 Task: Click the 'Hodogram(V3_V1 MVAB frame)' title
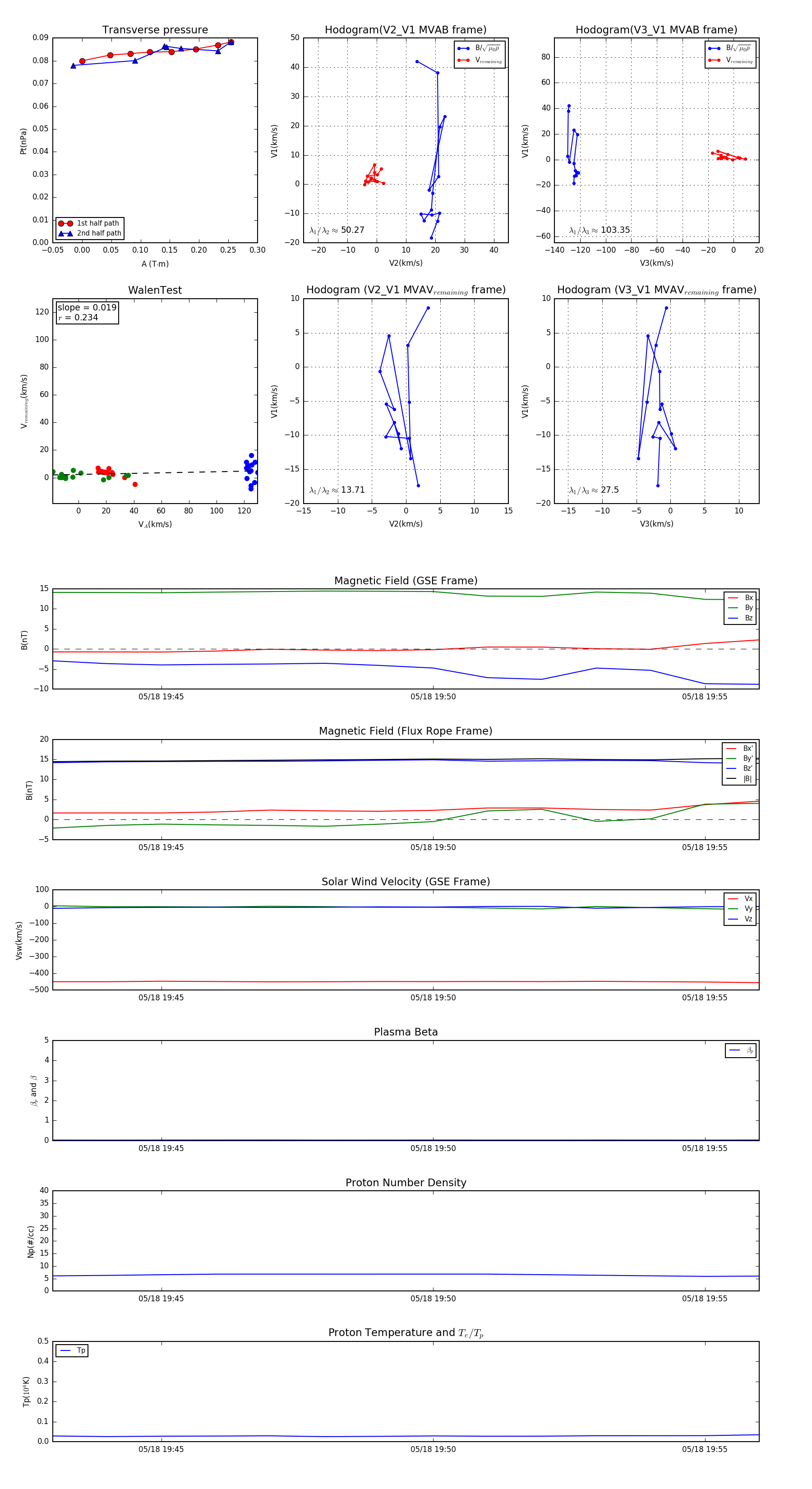tap(656, 30)
